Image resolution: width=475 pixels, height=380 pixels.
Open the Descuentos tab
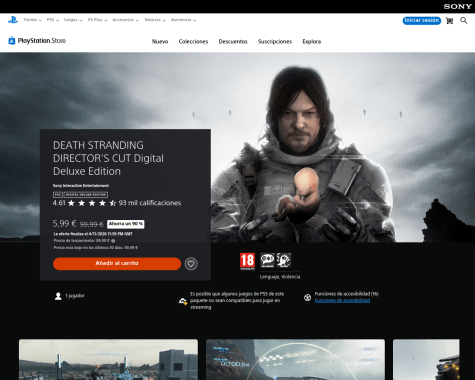pyautogui.click(x=233, y=42)
